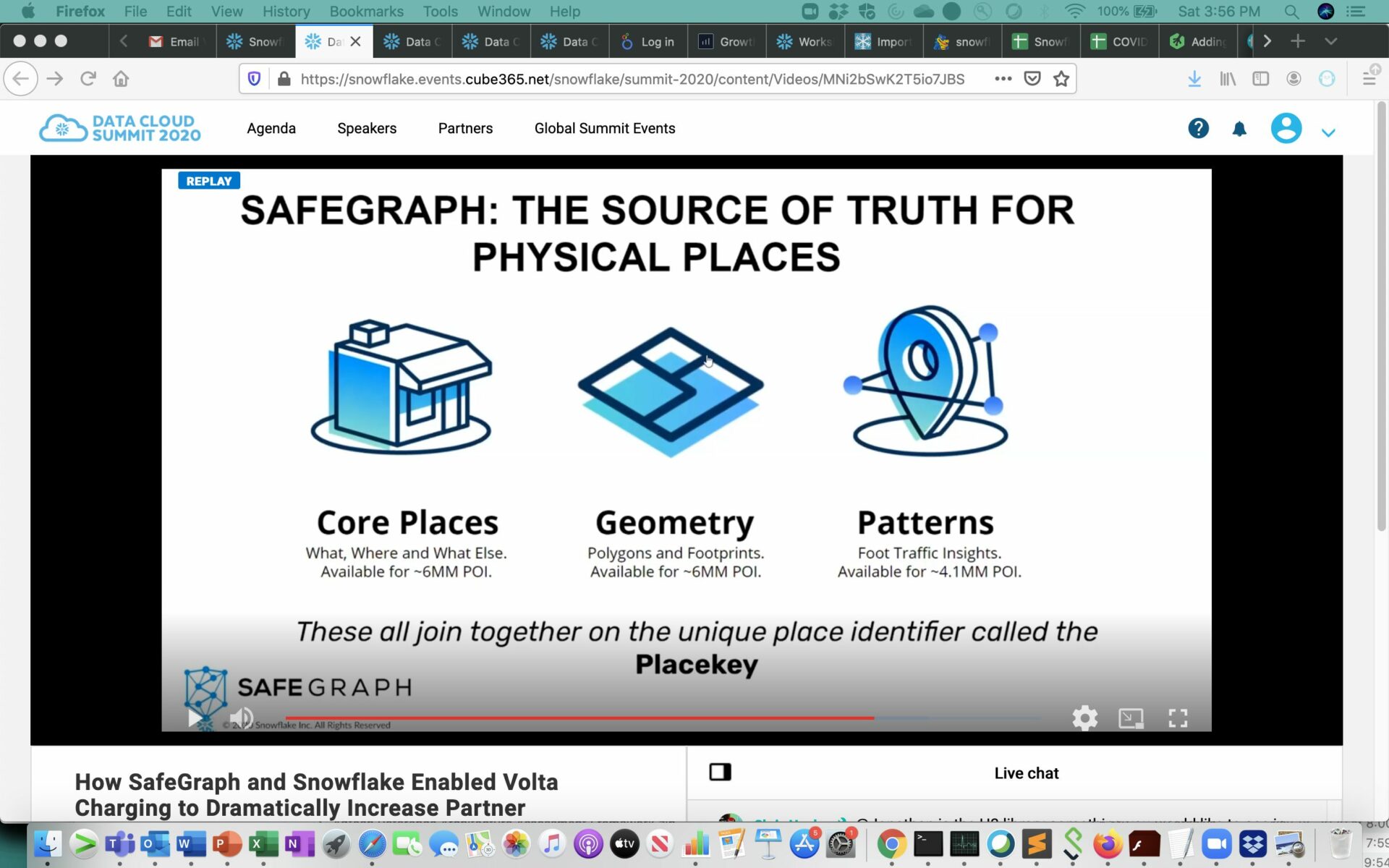The image size is (1389, 868).
Task: Enter fullscreen video mode
Action: 1178,718
